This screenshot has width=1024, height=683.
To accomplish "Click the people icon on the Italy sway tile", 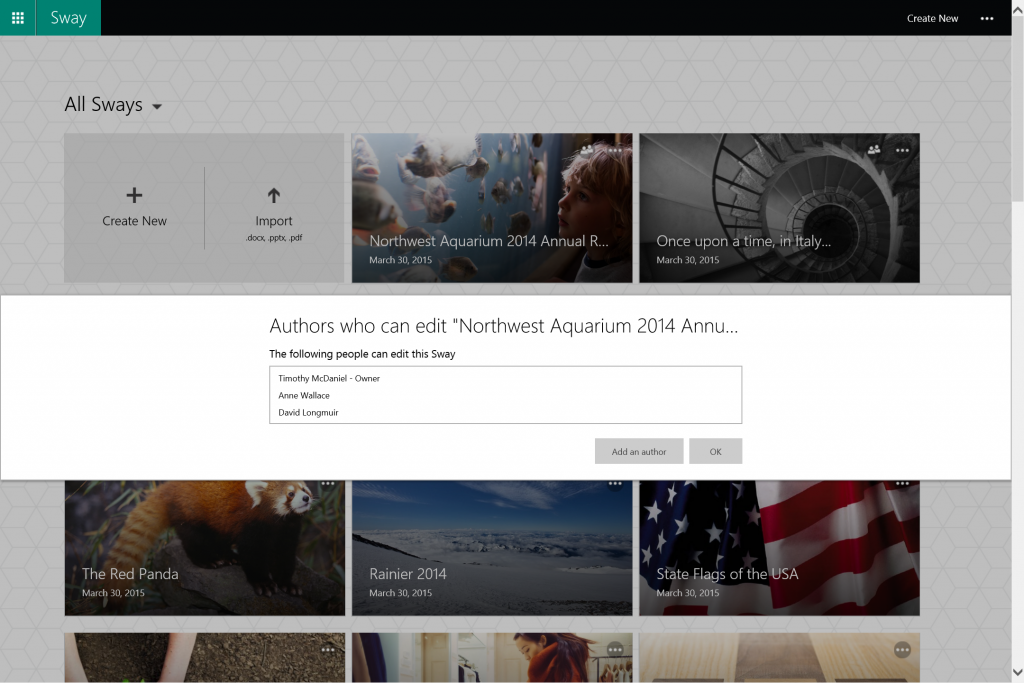I will [875, 149].
